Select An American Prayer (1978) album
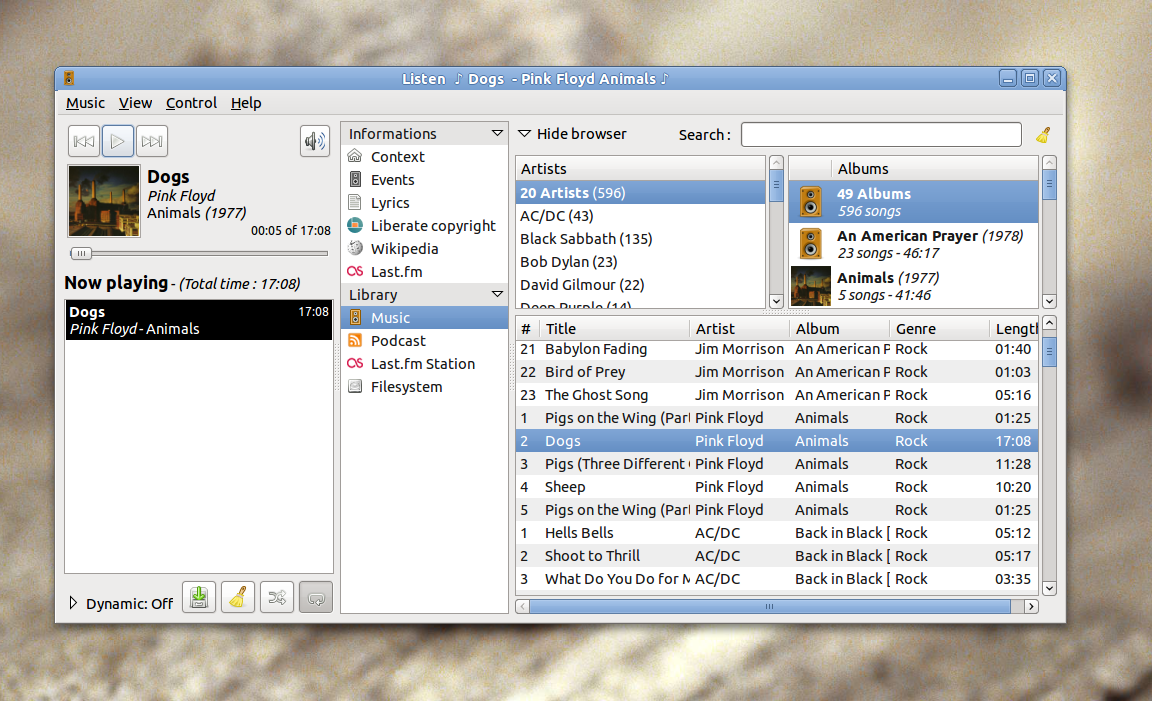The height and width of the screenshot is (701, 1152). tap(914, 244)
